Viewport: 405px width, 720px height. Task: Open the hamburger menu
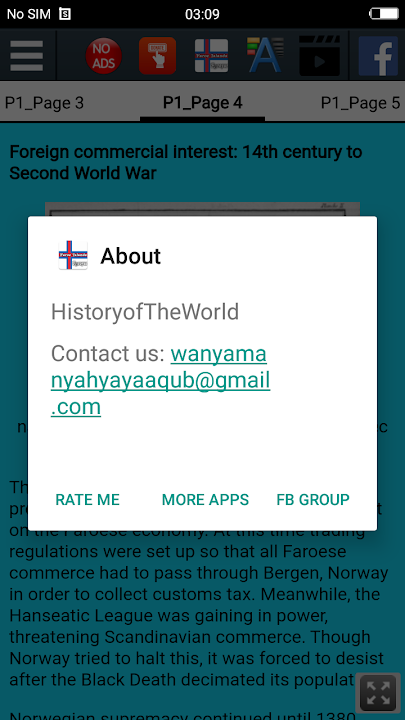(27, 56)
